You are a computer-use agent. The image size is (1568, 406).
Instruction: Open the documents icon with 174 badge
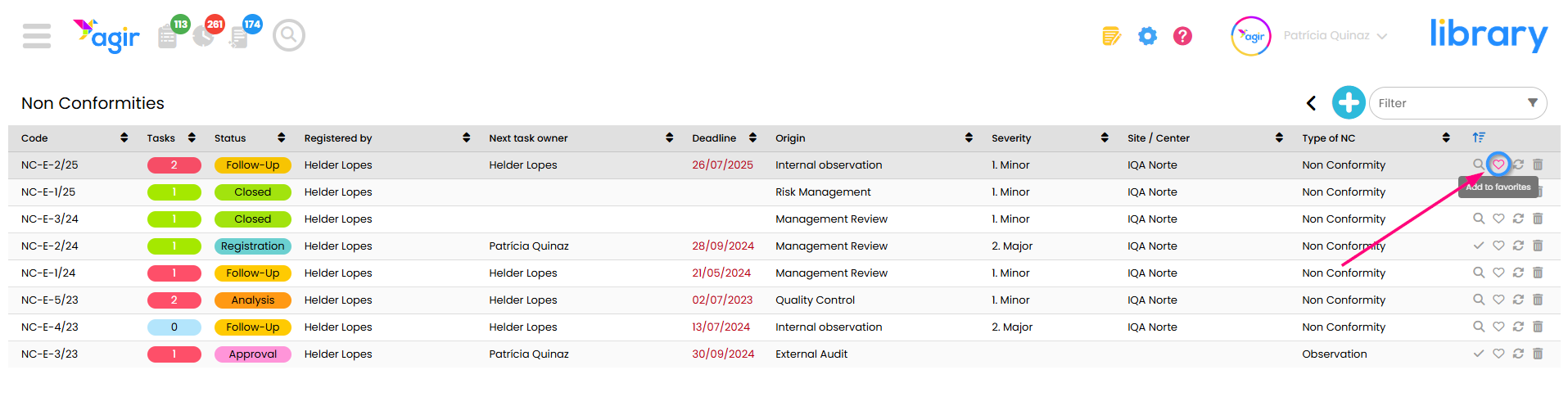point(239,37)
